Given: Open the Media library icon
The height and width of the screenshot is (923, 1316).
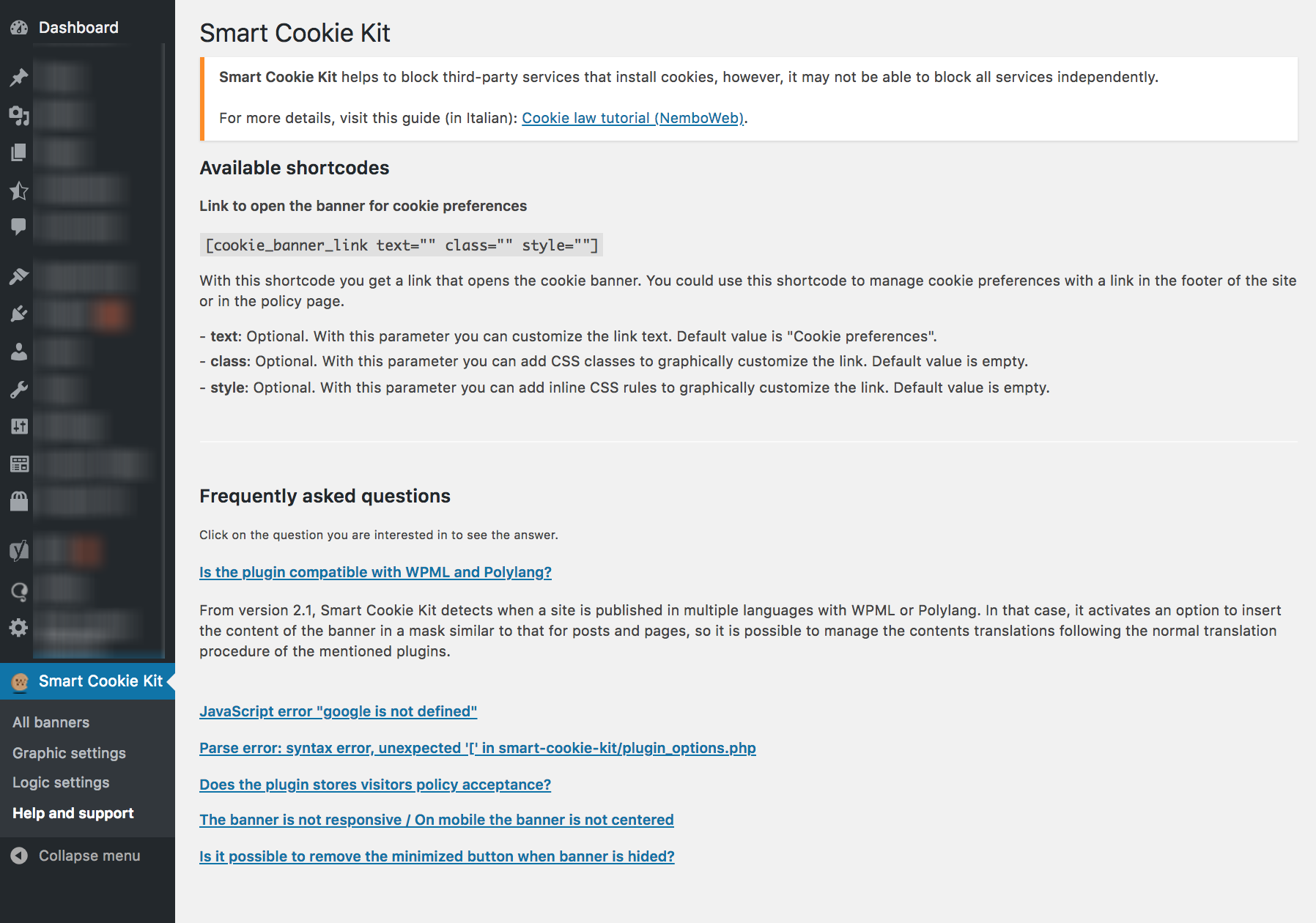Looking at the screenshot, I should (19, 115).
